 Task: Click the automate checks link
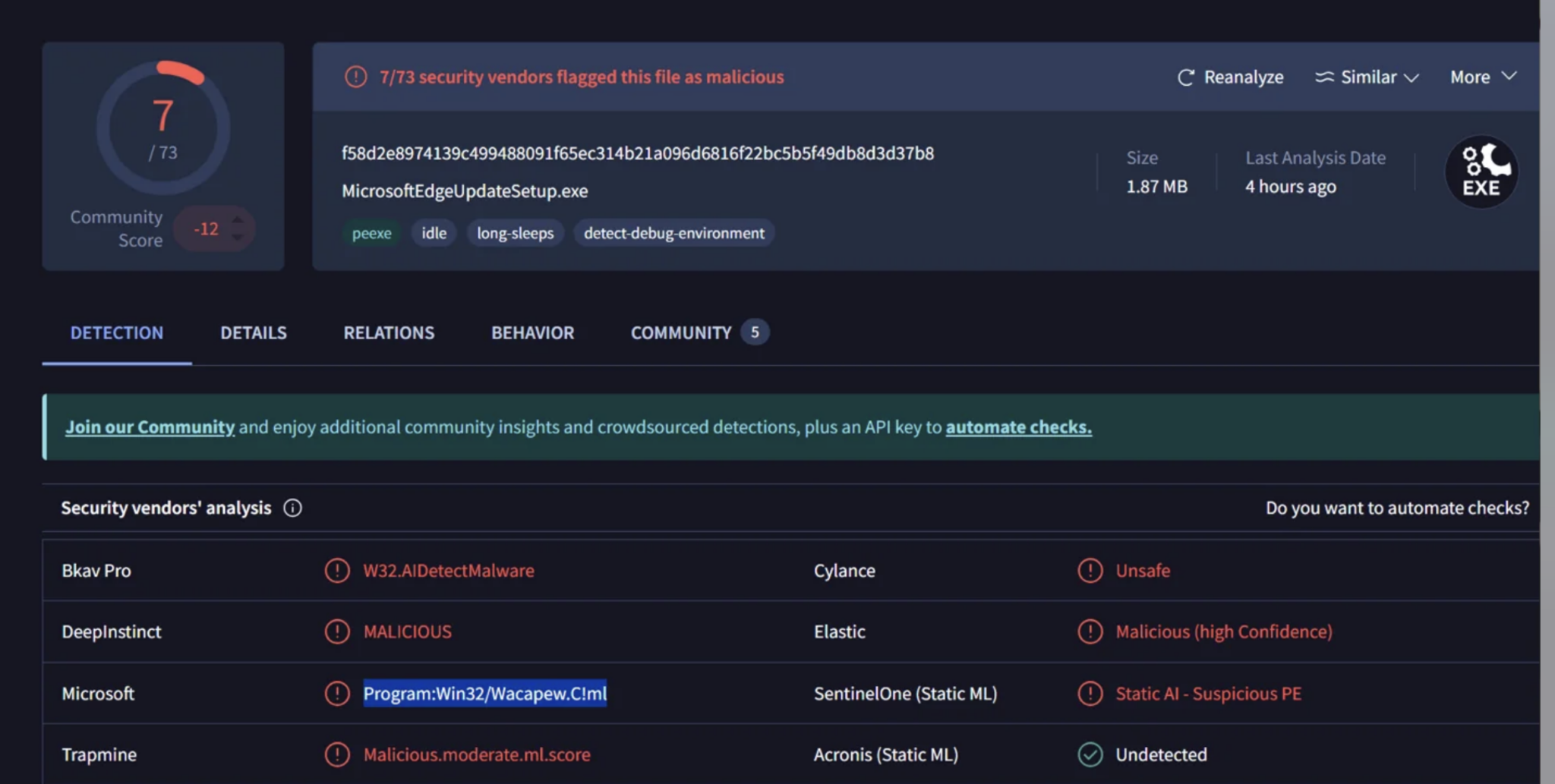pos(1018,427)
